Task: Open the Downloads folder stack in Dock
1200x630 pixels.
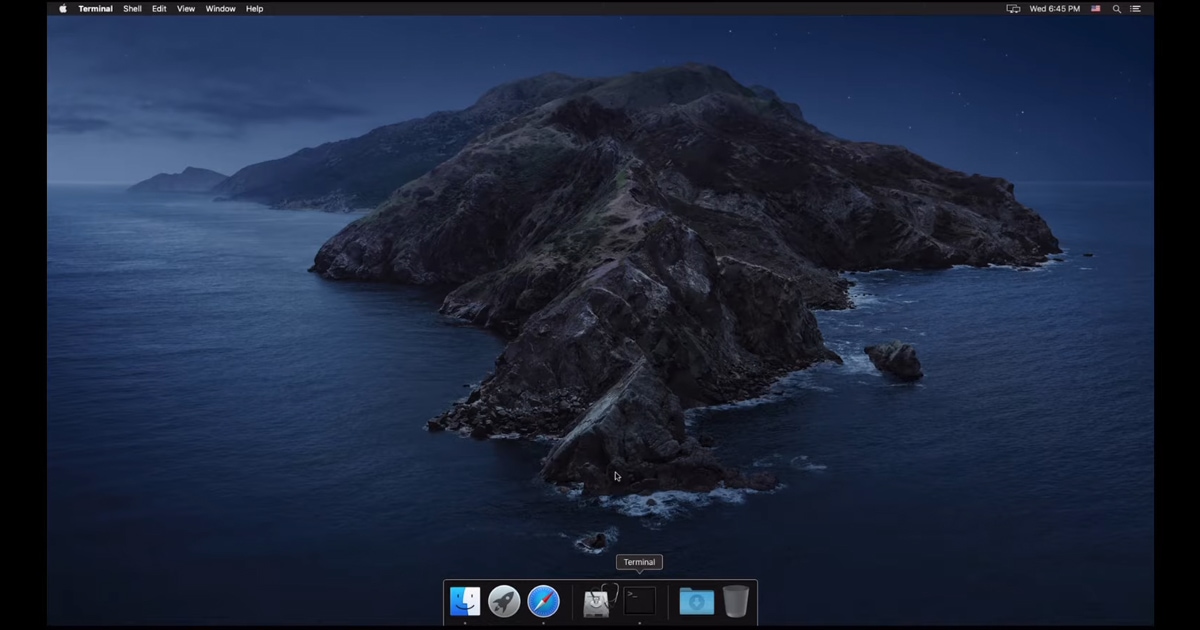Action: click(696, 601)
